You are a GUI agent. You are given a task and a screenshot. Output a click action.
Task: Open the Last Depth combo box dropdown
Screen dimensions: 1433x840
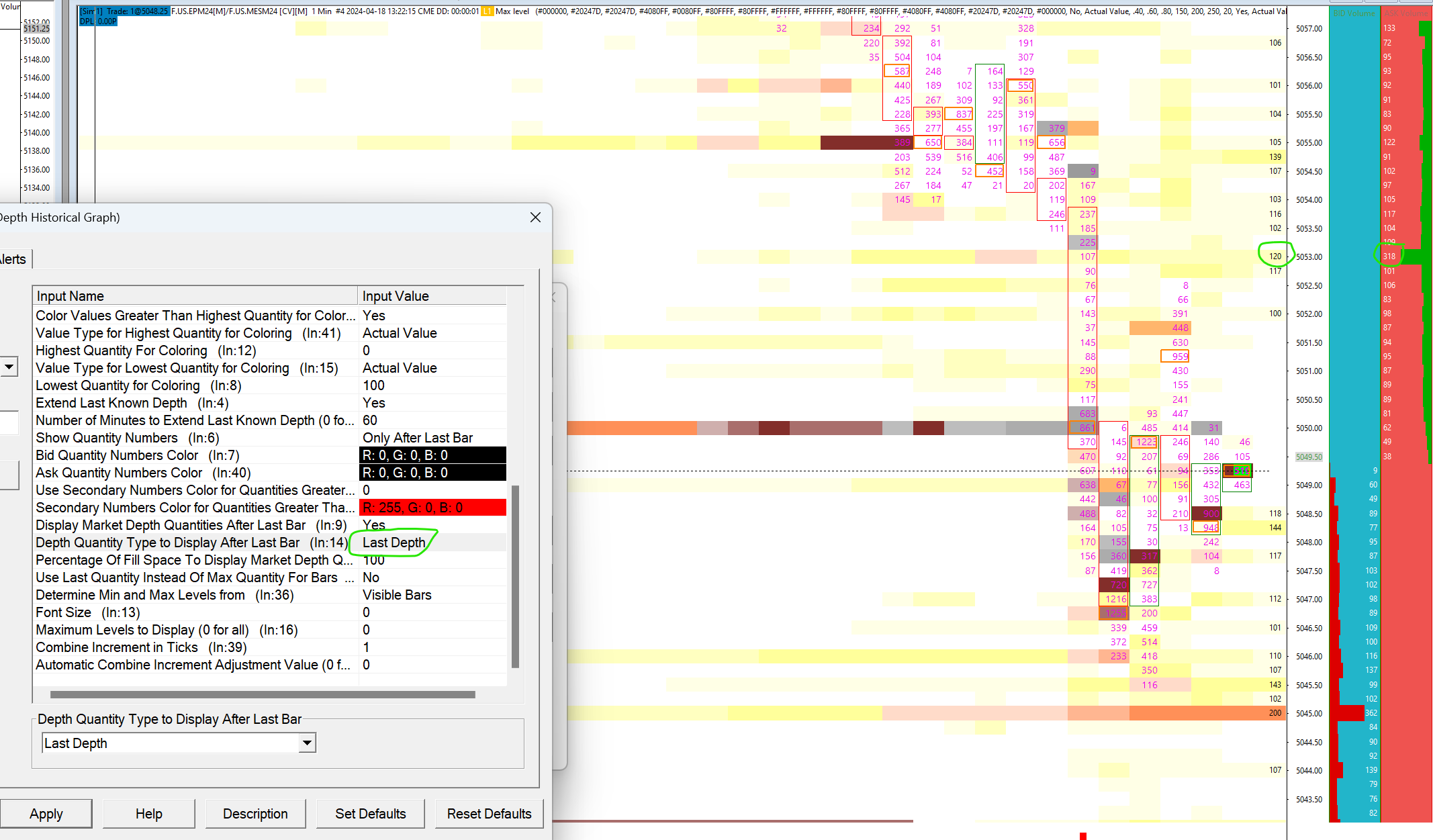pos(307,743)
